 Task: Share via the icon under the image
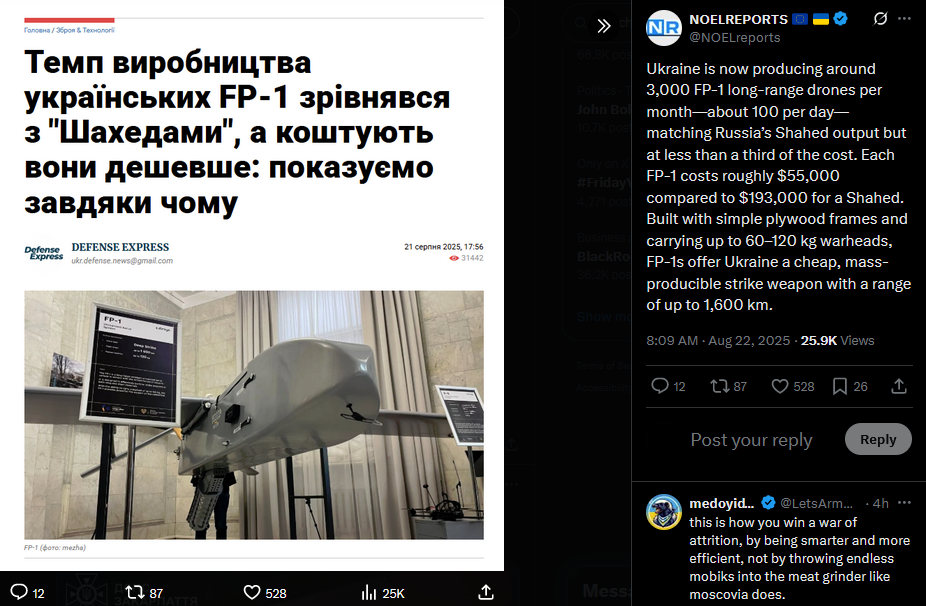tap(485, 592)
